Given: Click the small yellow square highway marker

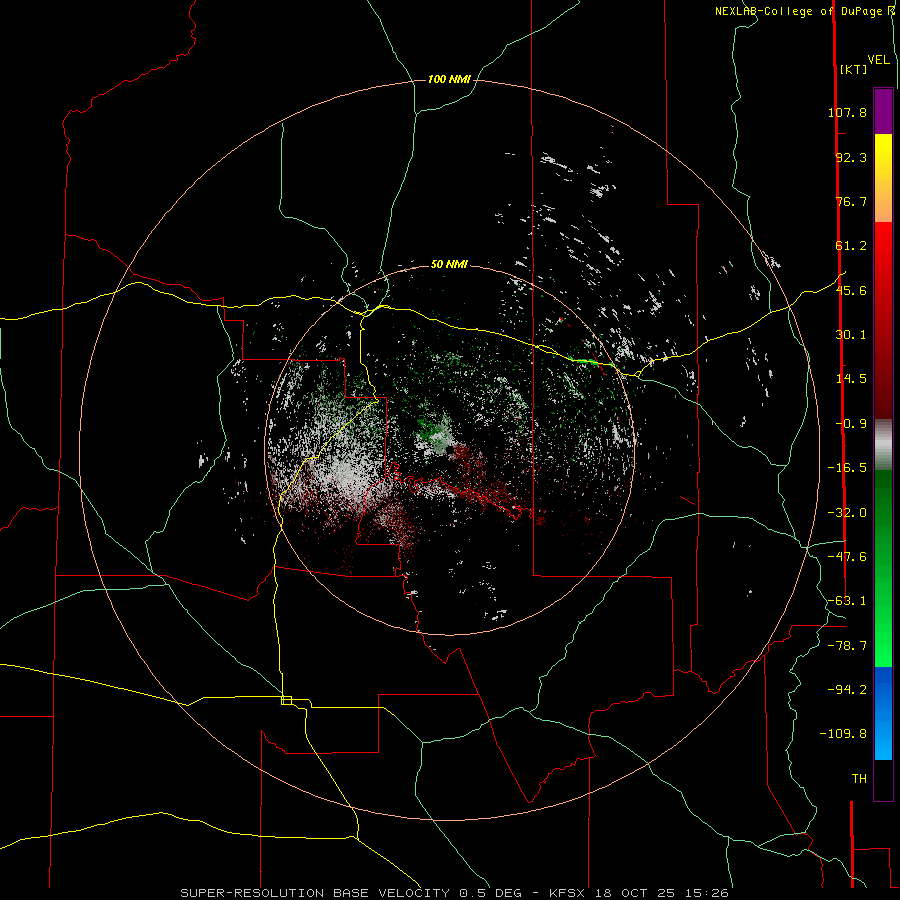Looking at the screenshot, I should [286, 700].
